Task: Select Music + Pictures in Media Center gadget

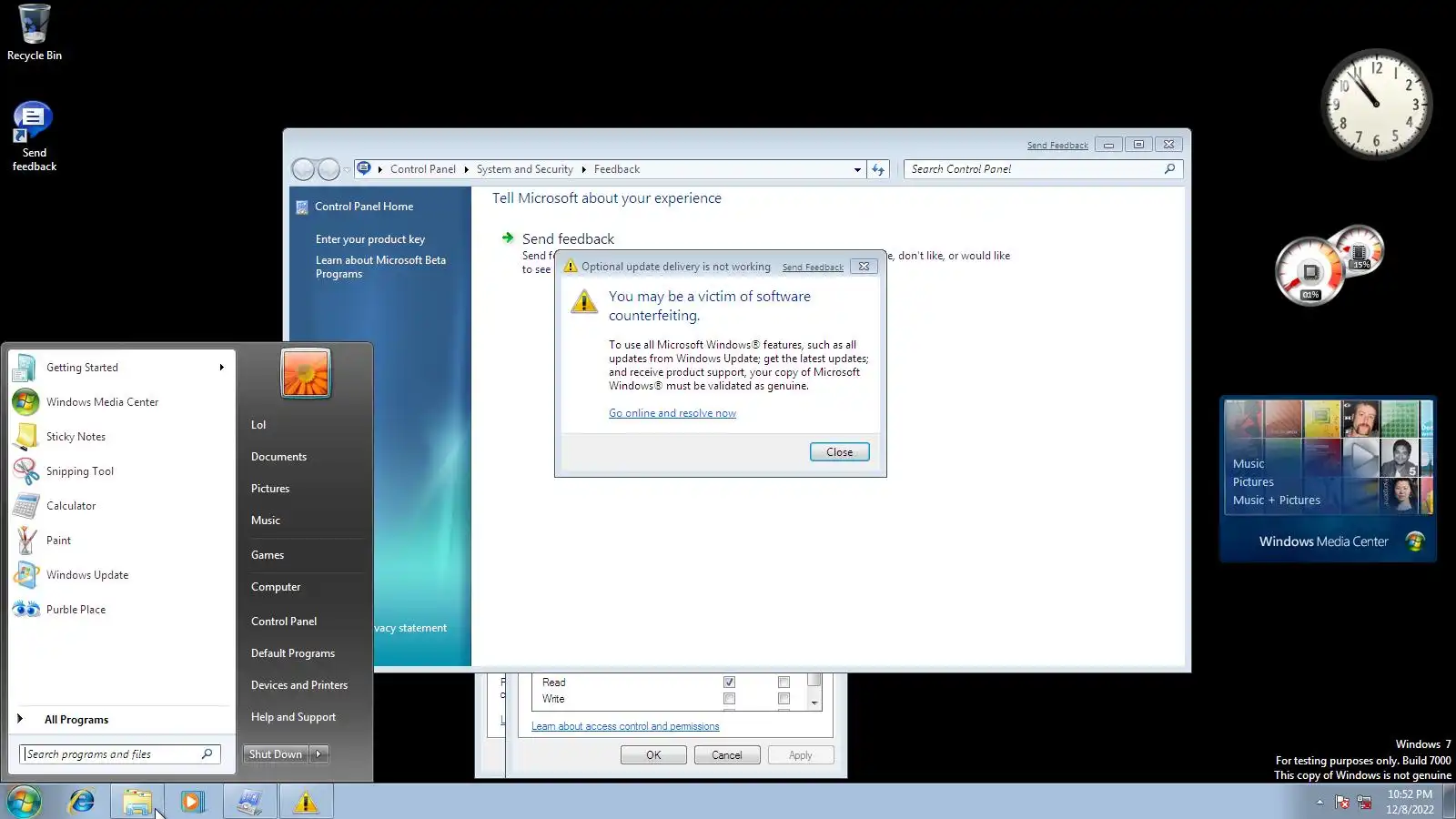Action: pyautogui.click(x=1276, y=500)
